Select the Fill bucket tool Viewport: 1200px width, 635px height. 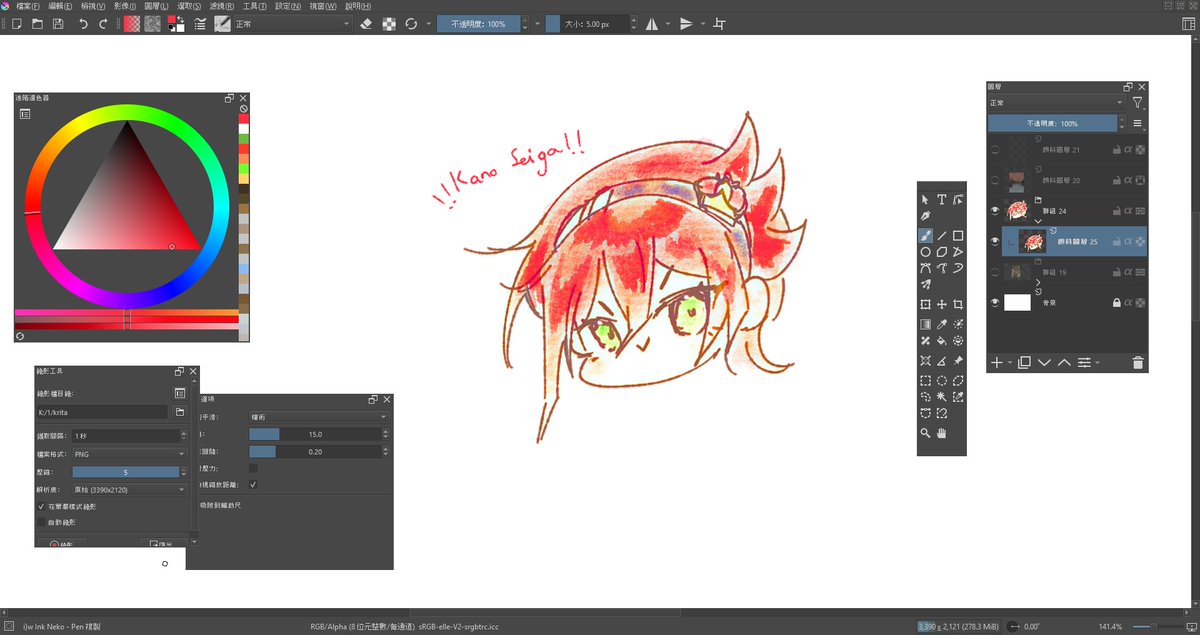click(x=942, y=341)
